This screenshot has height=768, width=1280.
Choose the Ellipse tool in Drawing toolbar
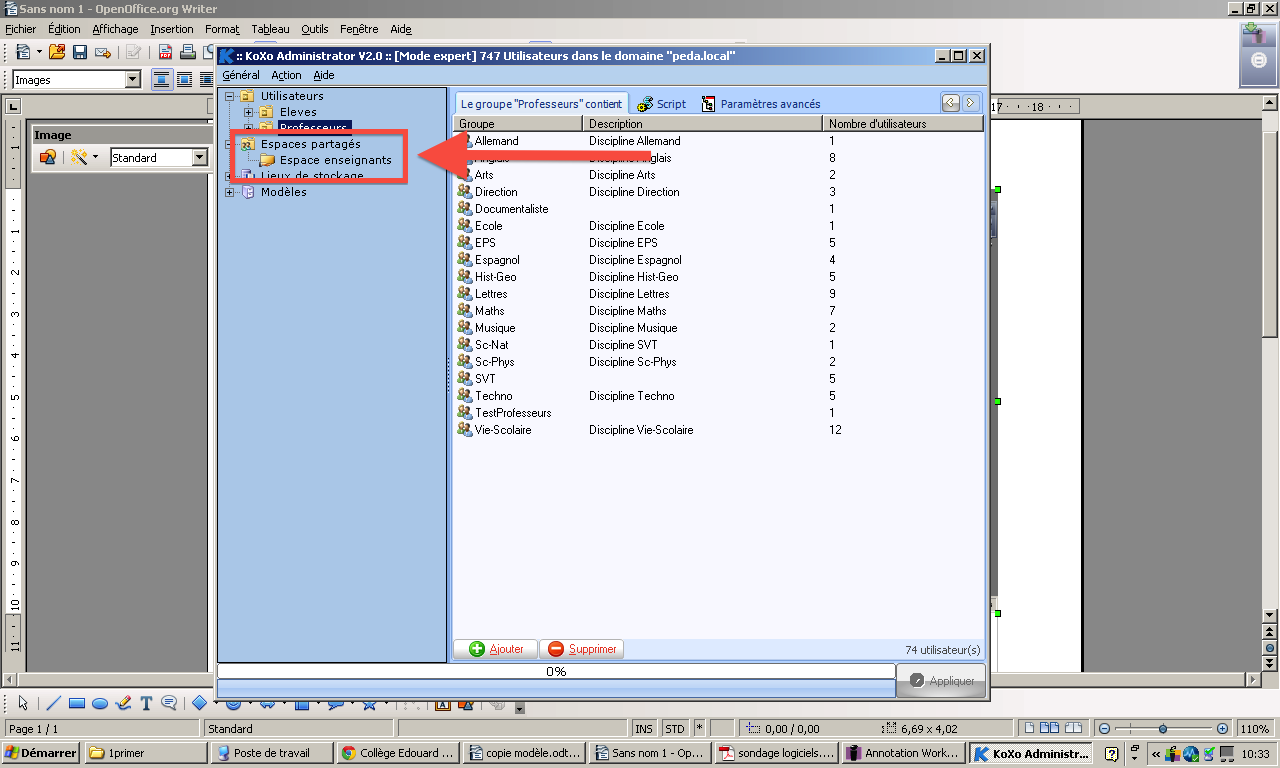click(100, 703)
